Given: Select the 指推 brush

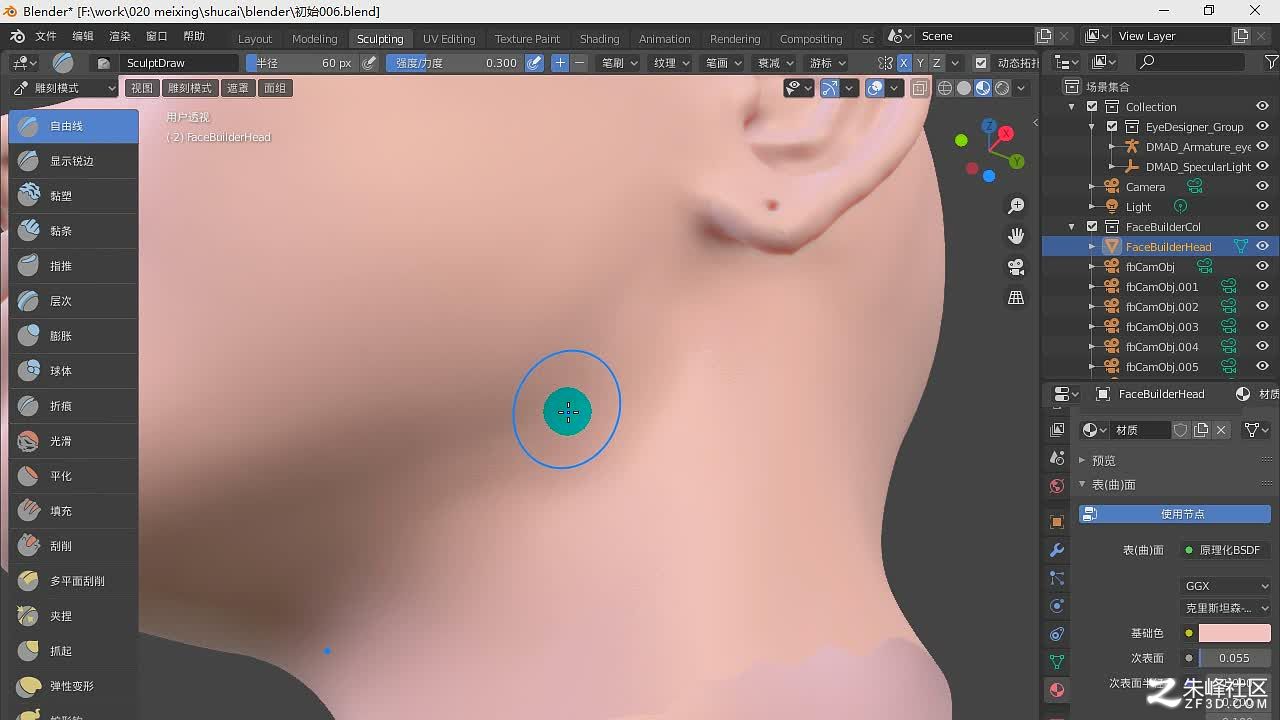Looking at the screenshot, I should click(73, 266).
